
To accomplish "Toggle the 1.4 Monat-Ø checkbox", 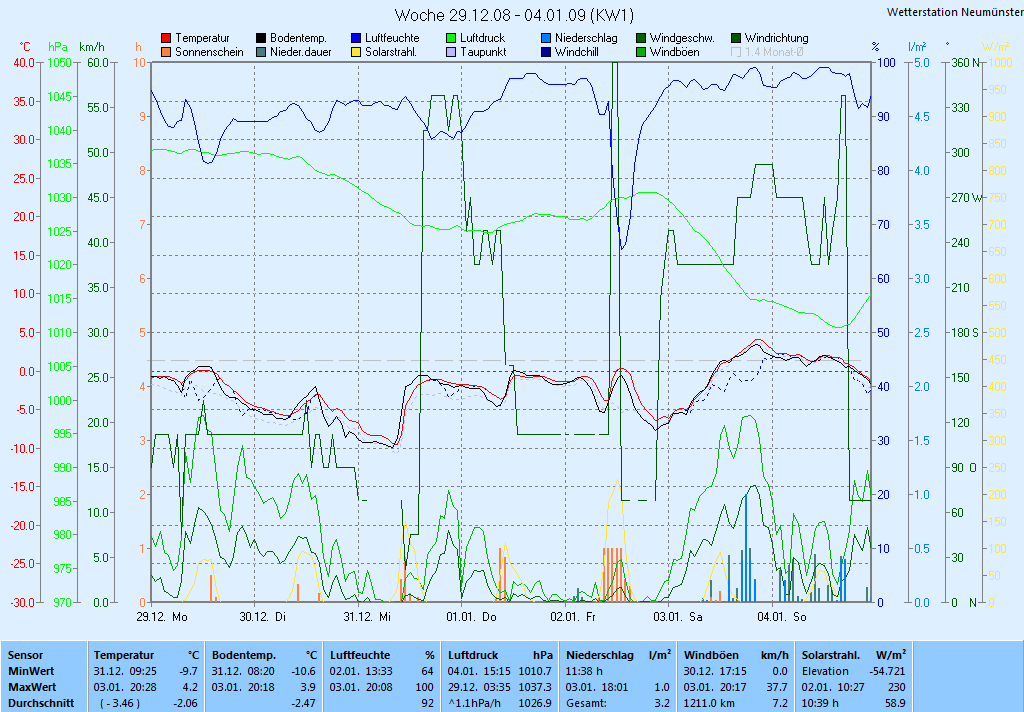I will (x=737, y=52).
